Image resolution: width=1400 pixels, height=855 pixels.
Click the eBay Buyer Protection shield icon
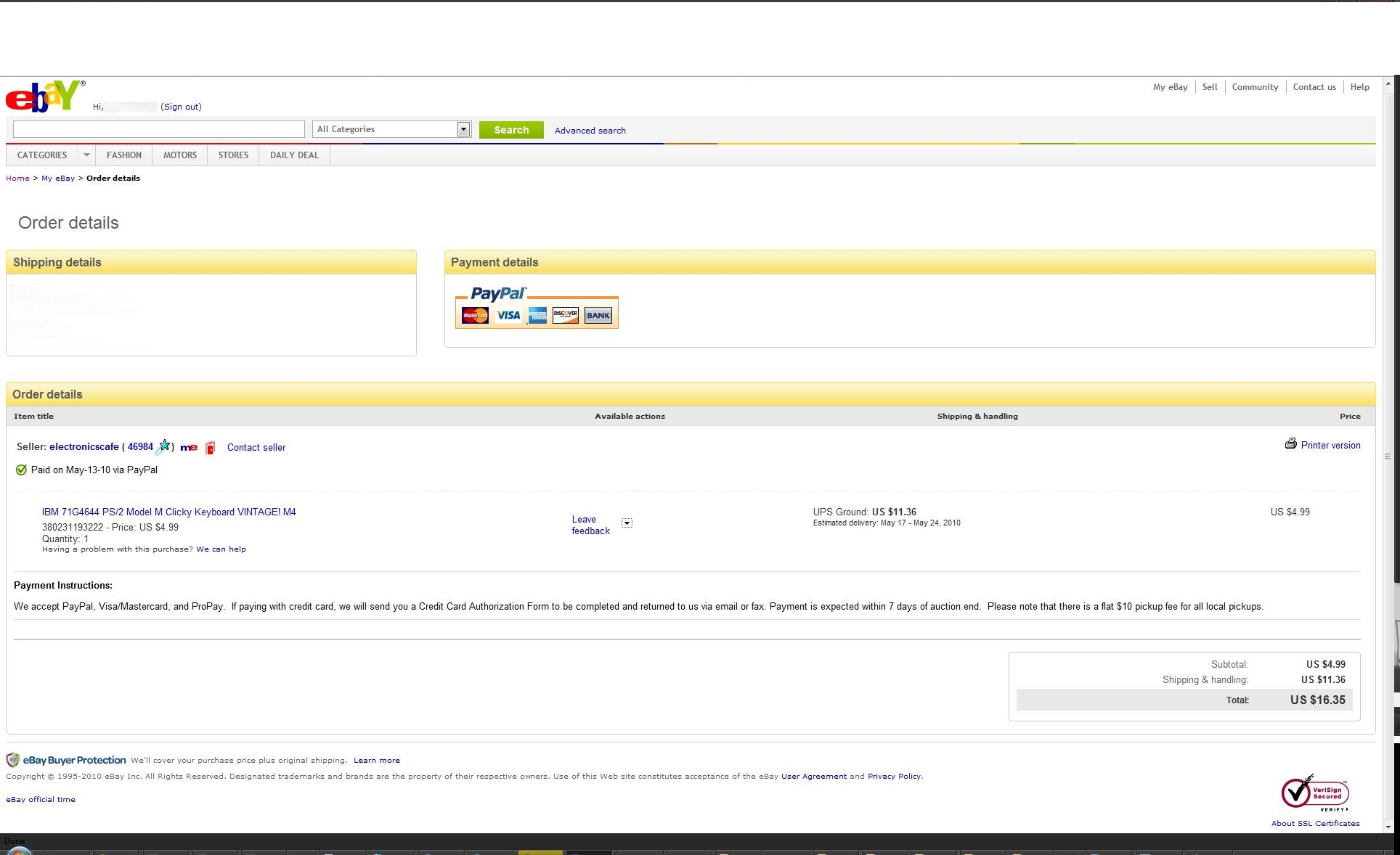tap(12, 760)
